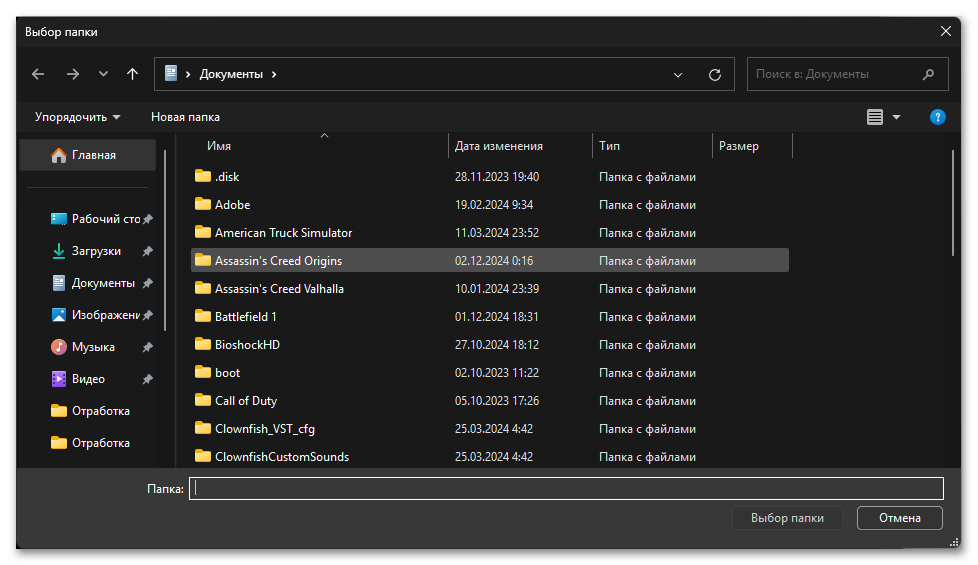978x565 pixels.
Task: Go up one folder level
Action: pos(132,74)
